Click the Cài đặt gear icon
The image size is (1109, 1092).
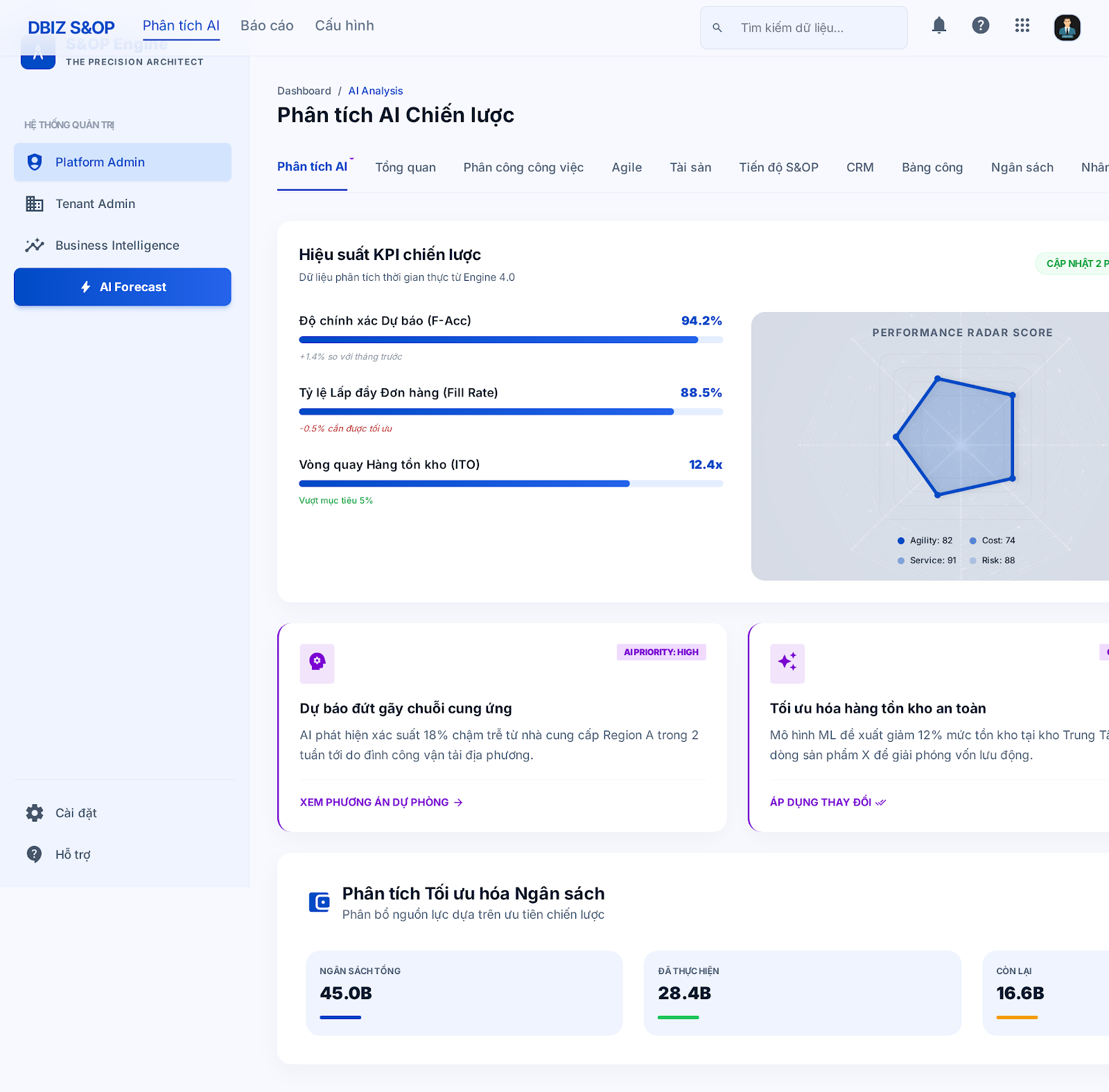[x=35, y=813]
